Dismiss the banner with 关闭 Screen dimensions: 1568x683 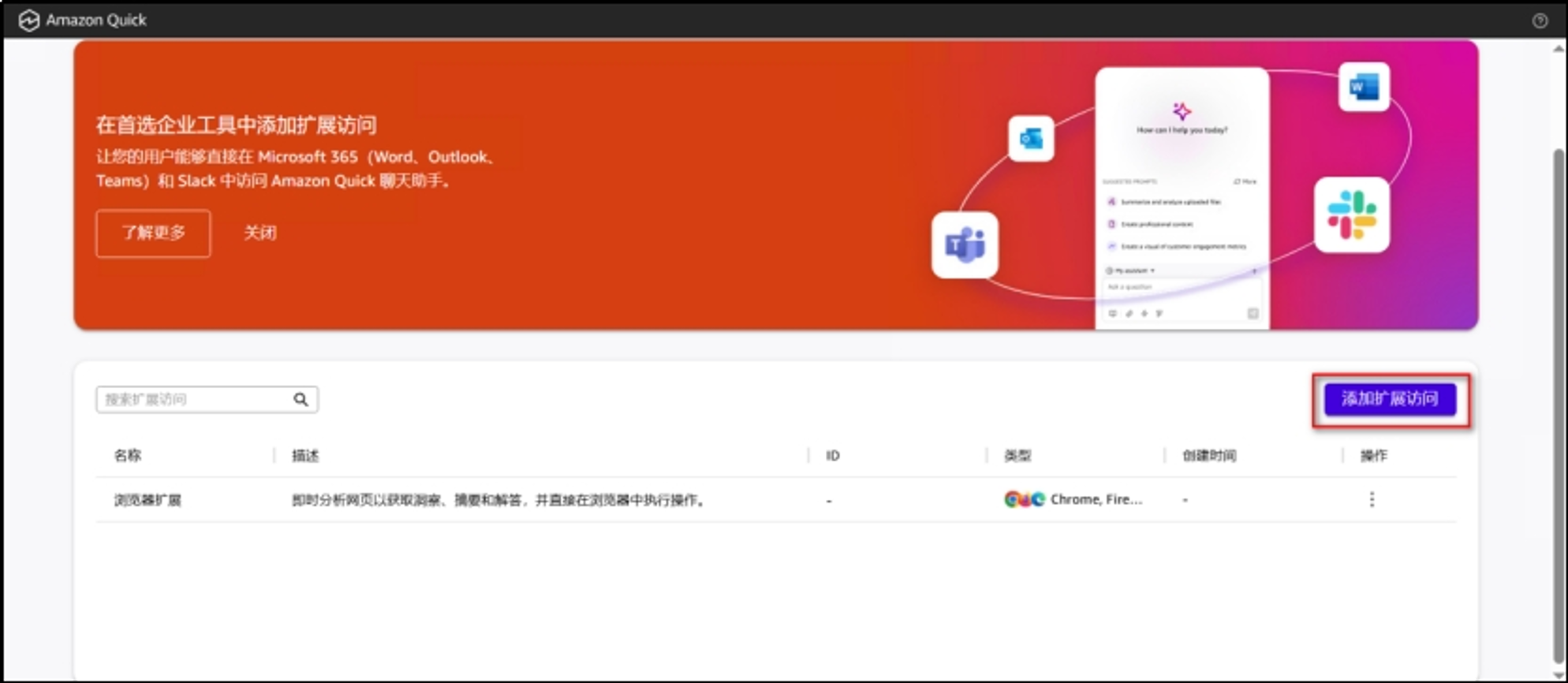click(259, 233)
